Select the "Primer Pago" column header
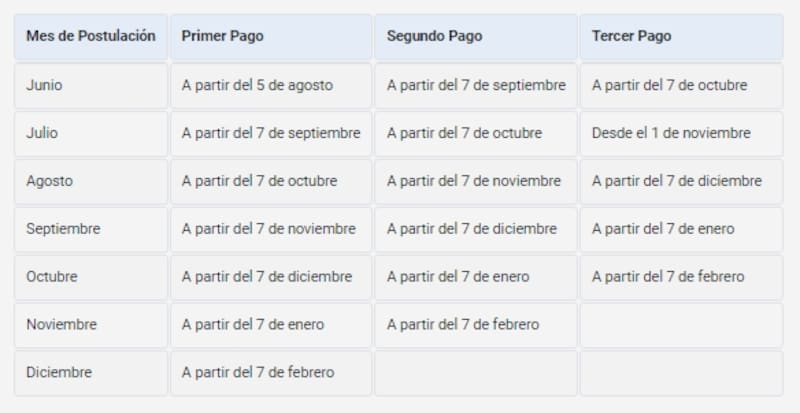The height and width of the screenshot is (413, 800). coord(222,36)
